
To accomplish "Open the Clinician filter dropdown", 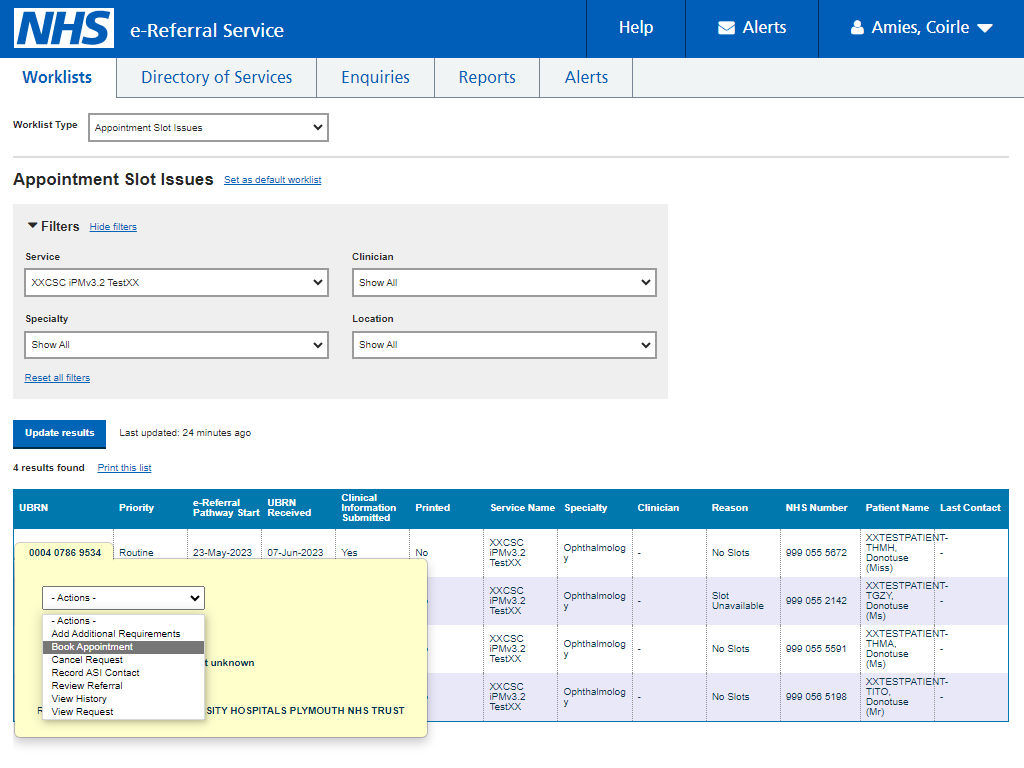I will 504,283.
